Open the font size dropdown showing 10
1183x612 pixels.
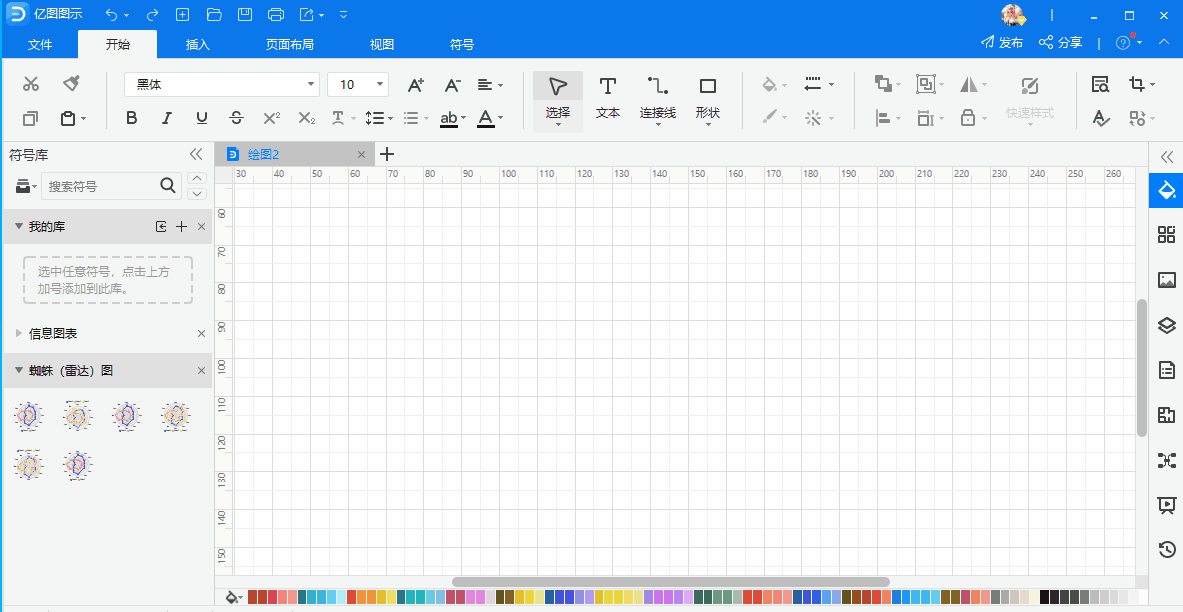(x=358, y=85)
